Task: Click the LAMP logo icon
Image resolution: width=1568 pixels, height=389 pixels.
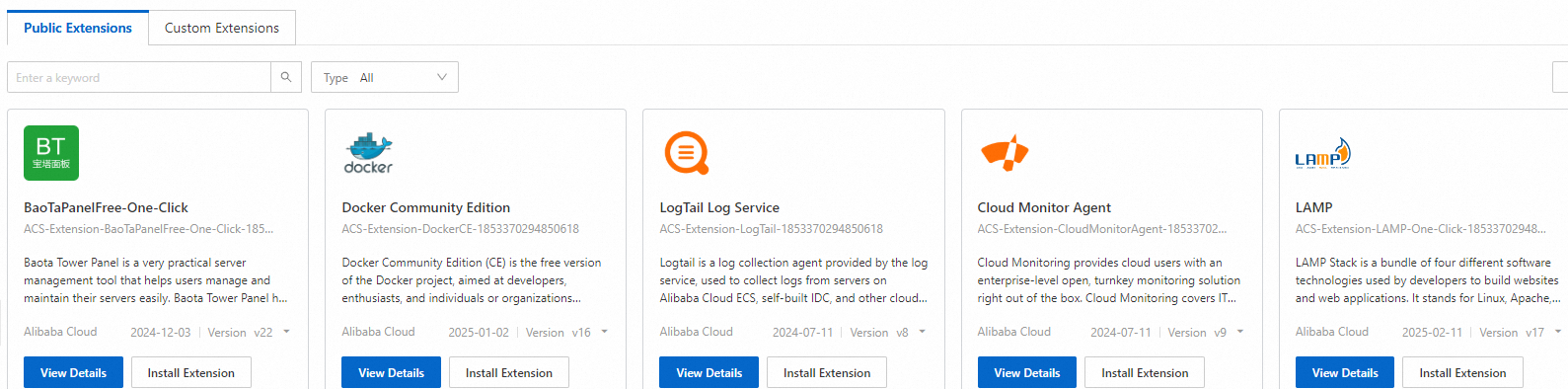Action: tap(1322, 154)
